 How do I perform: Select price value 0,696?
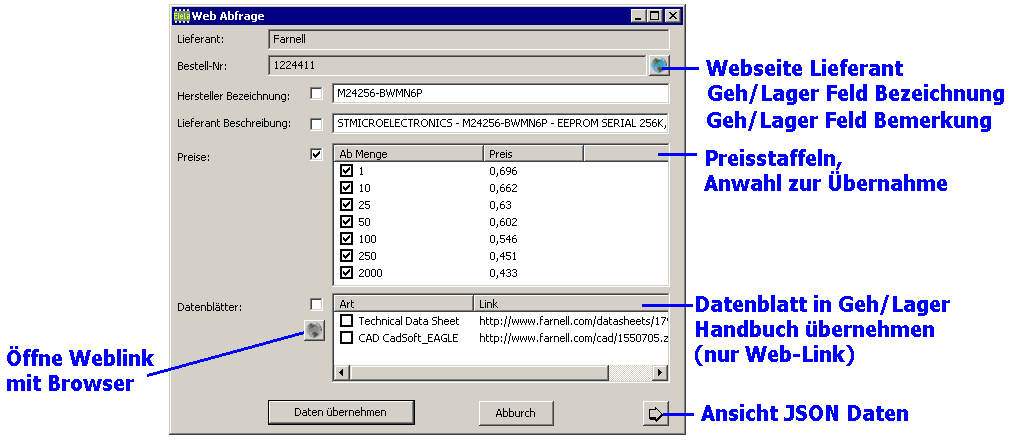coord(503,171)
